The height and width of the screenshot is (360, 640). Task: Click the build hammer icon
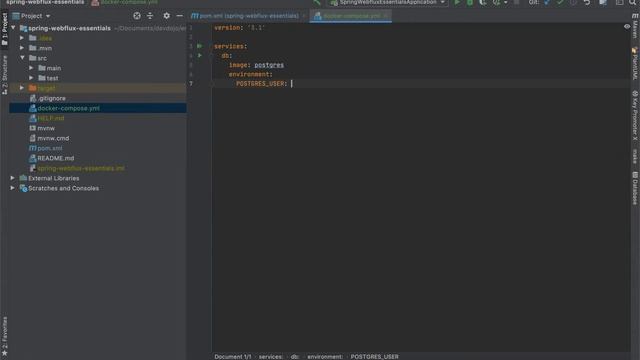pos(317,2)
